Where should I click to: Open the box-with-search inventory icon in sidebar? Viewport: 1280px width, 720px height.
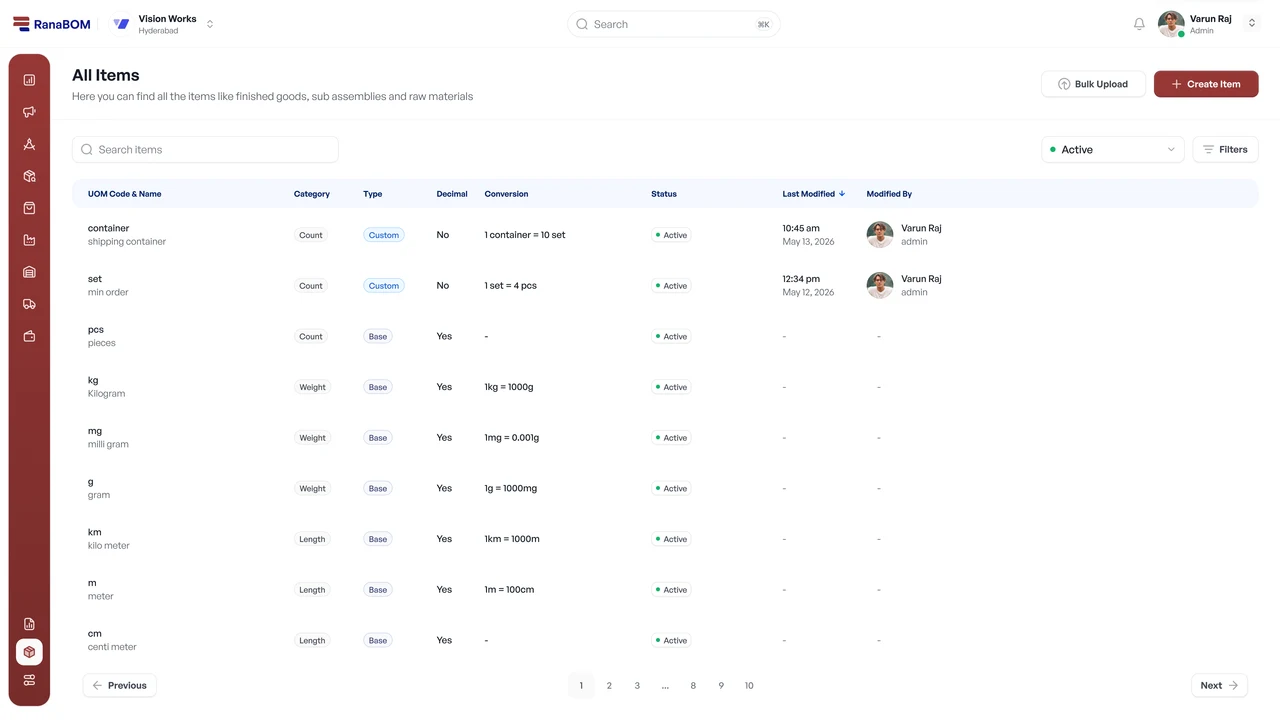point(29,176)
